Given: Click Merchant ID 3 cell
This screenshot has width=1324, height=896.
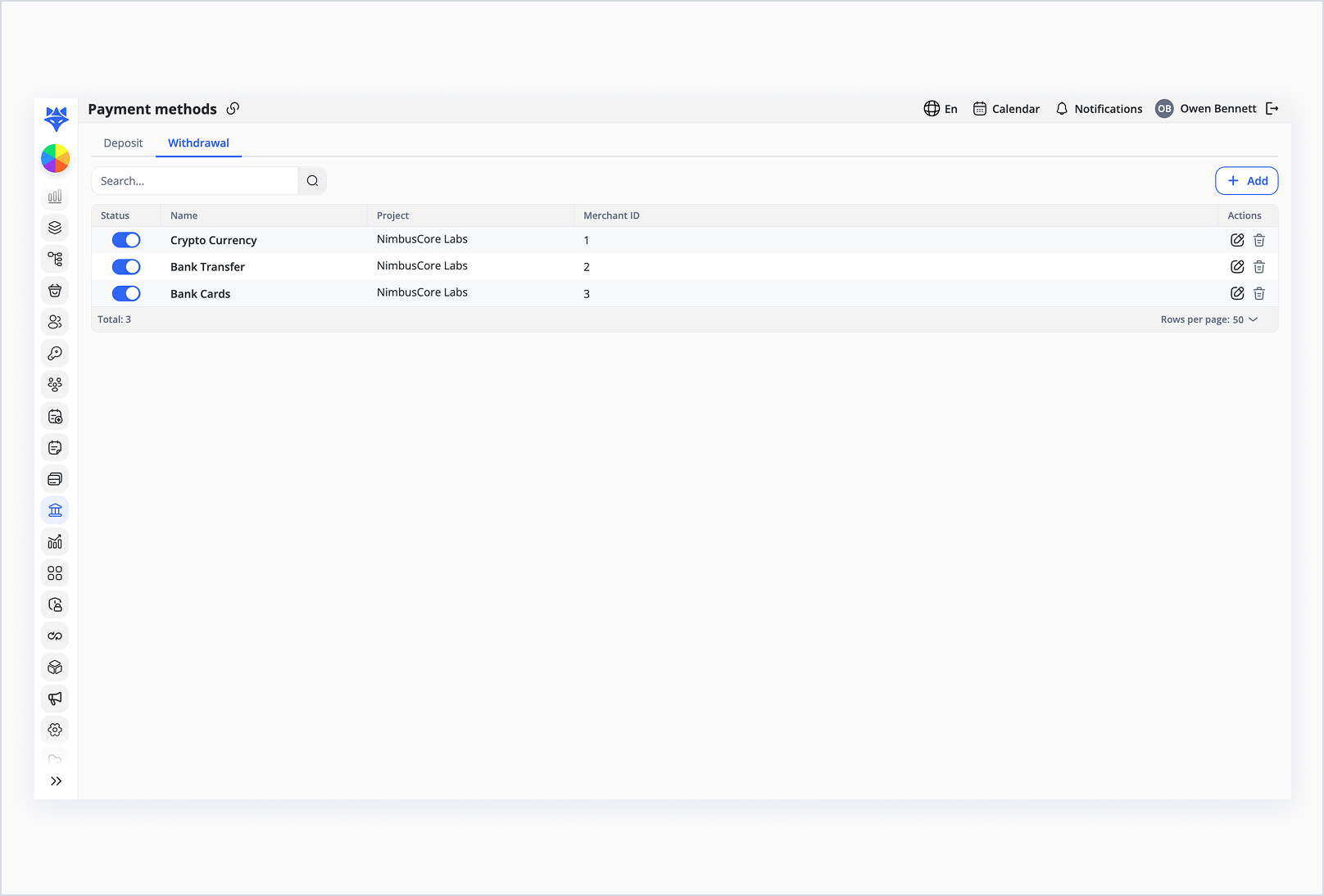Looking at the screenshot, I should (x=587, y=294).
